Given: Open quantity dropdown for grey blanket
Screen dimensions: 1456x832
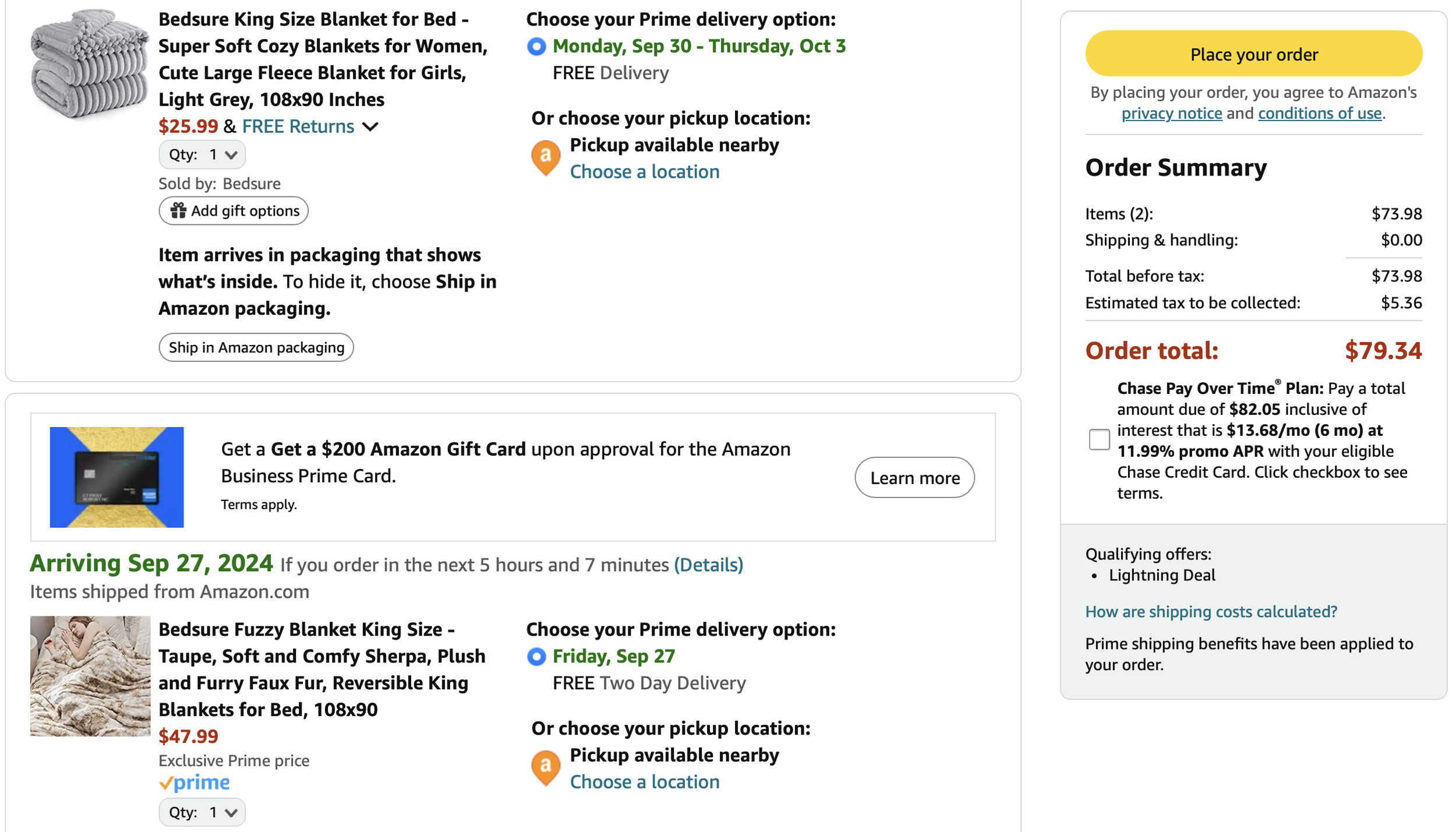Looking at the screenshot, I should pyautogui.click(x=202, y=154).
